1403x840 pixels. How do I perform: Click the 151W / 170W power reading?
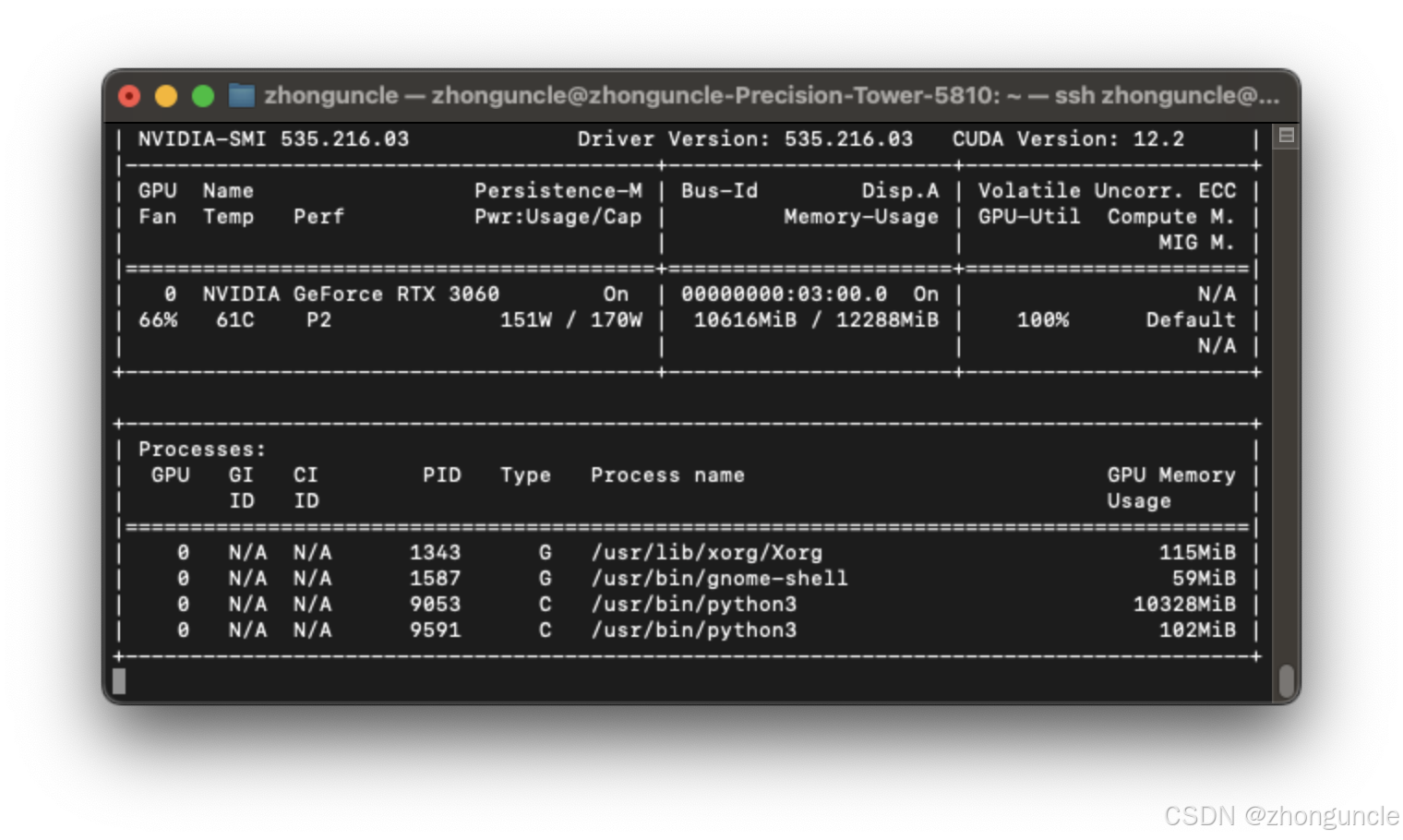(570, 320)
